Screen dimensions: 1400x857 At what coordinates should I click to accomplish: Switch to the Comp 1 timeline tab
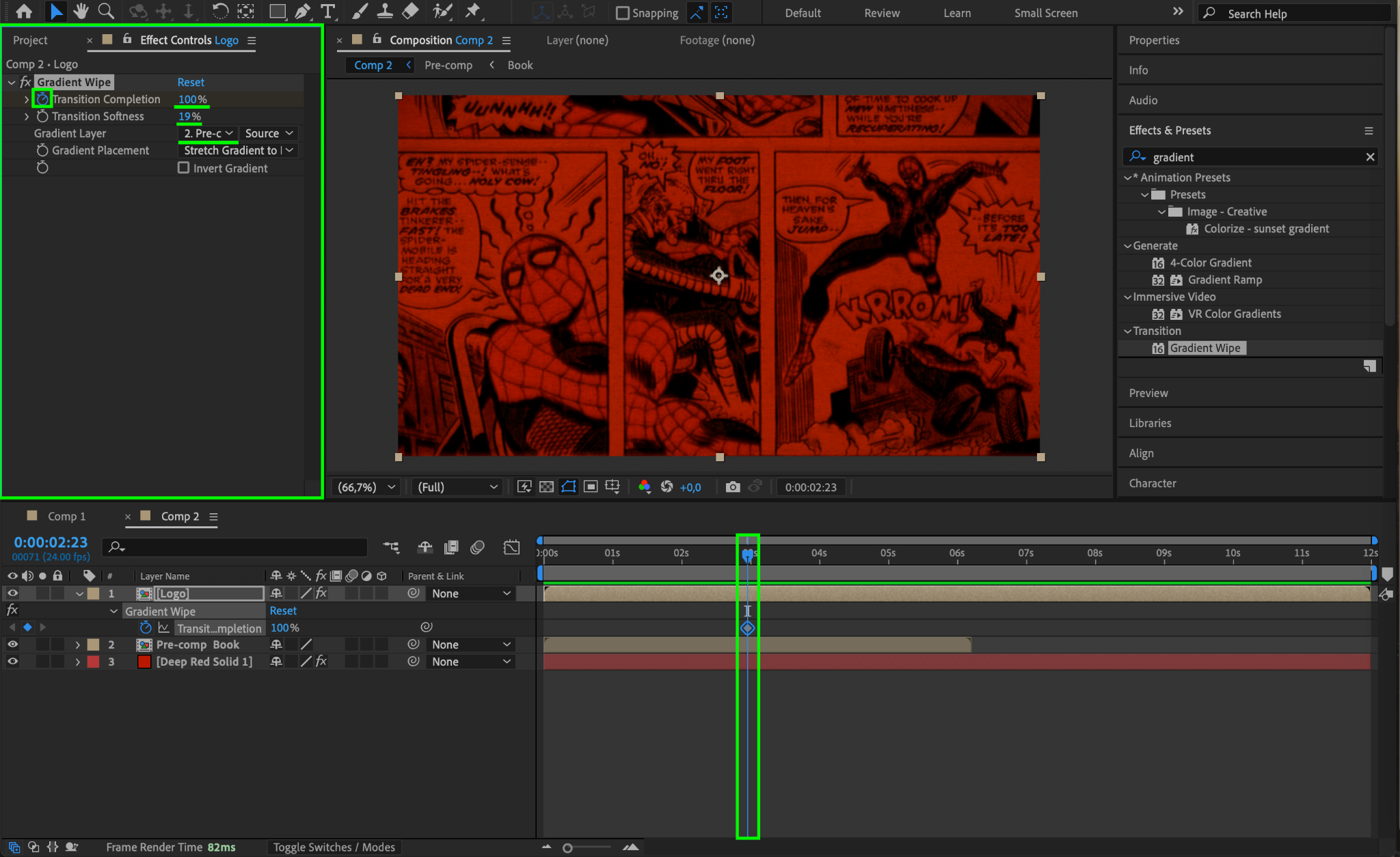pyautogui.click(x=66, y=516)
